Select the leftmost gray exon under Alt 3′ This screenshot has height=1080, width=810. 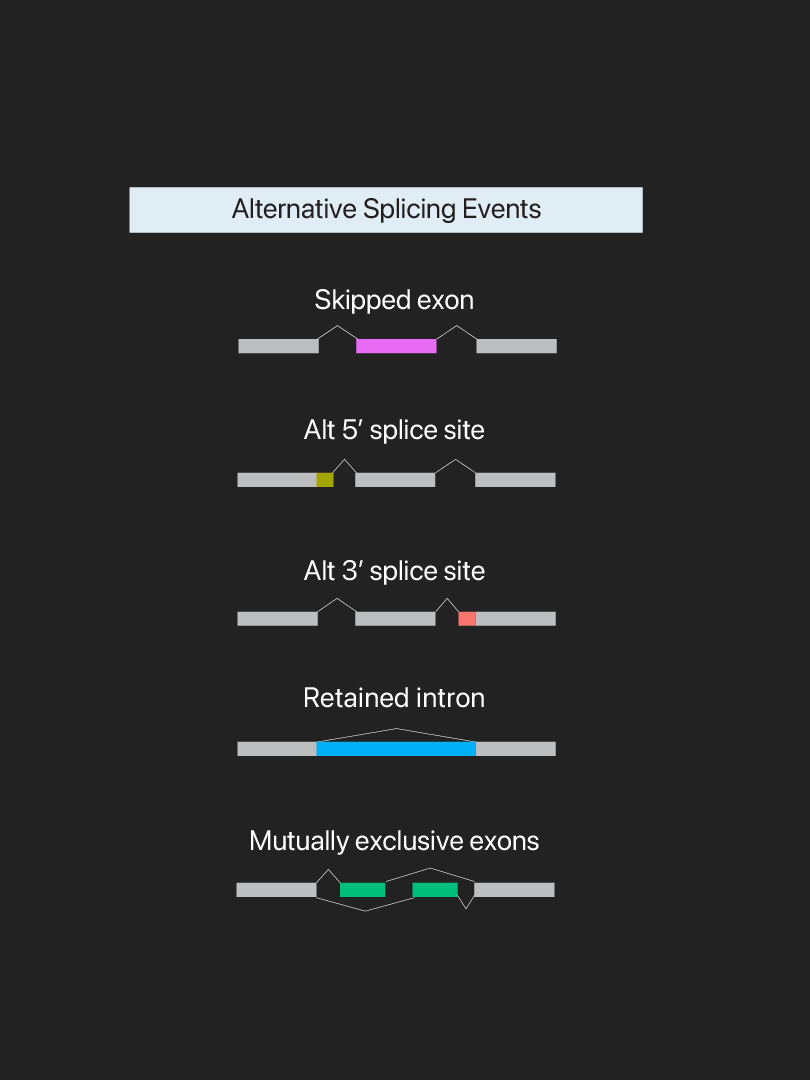click(x=277, y=619)
